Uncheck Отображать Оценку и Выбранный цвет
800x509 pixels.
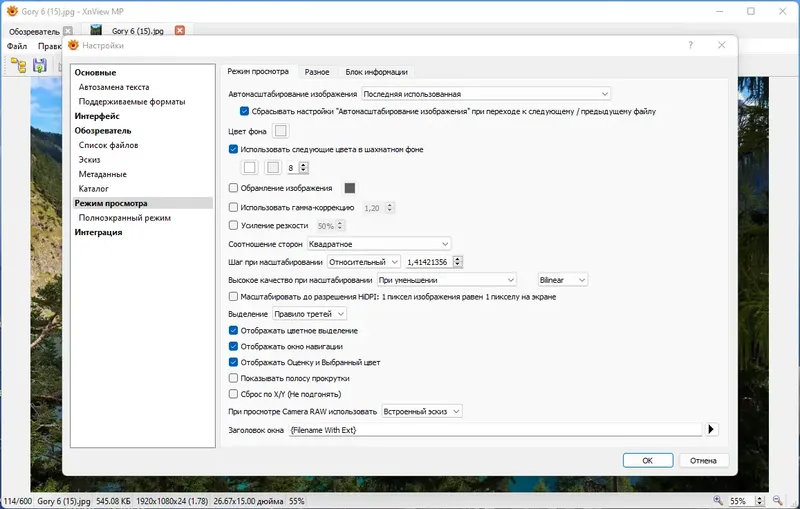click(x=233, y=362)
